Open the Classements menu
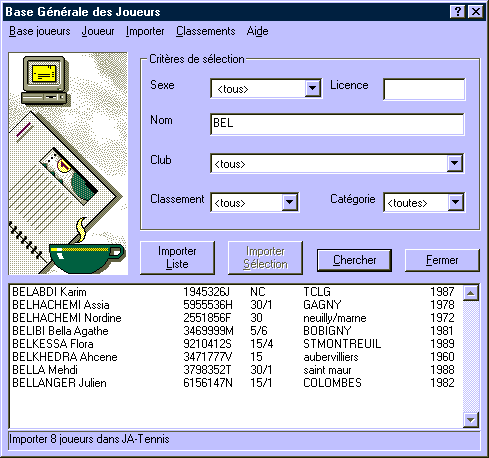Screen dimensions: 489x458 pyautogui.click(x=206, y=31)
